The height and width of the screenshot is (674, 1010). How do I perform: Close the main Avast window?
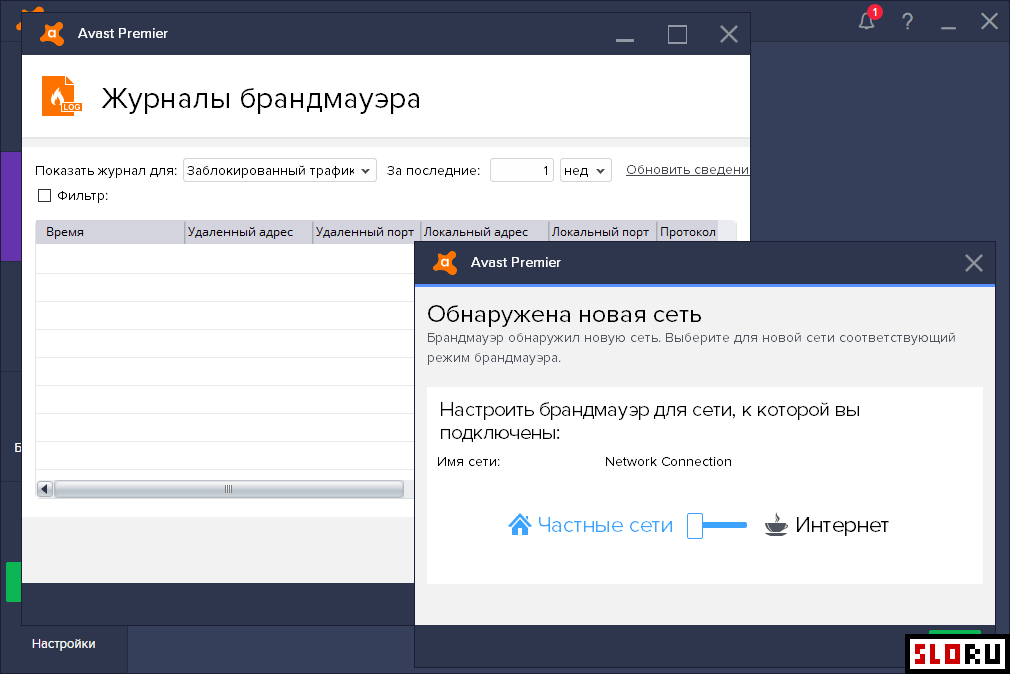[989, 21]
